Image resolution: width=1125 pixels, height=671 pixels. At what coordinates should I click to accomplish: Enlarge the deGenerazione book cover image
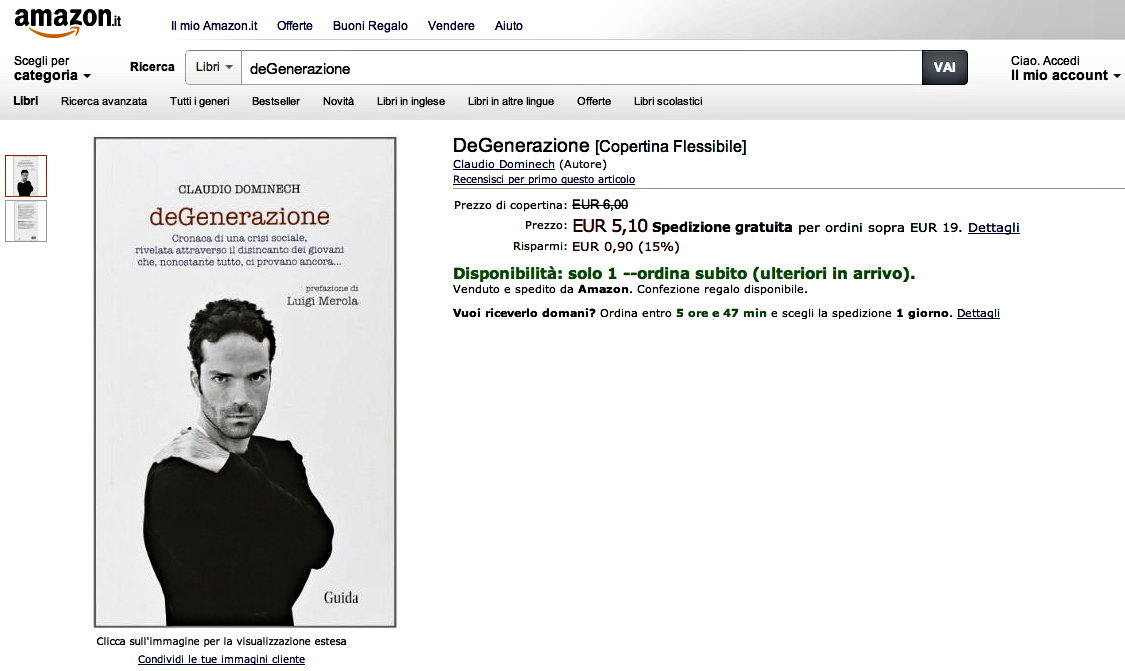pos(245,382)
